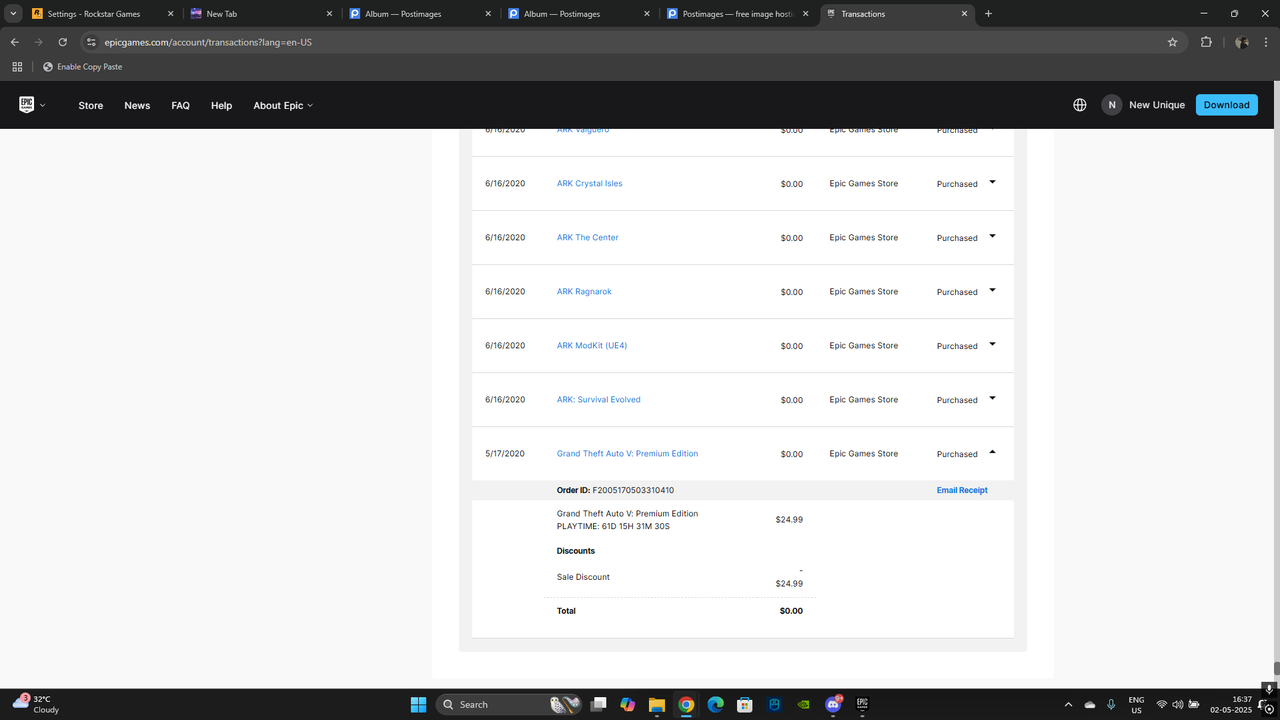Open Microsoft Edge from the taskbar
This screenshot has height=720, width=1280.
[x=716, y=704]
